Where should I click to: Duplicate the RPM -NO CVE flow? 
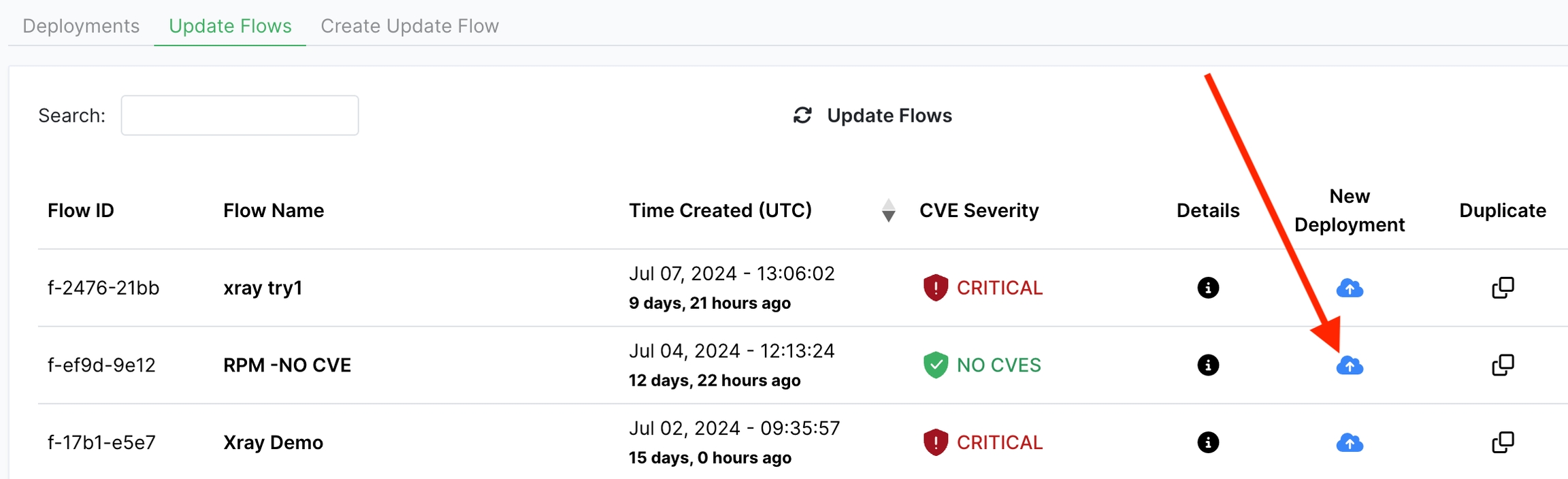click(x=1503, y=365)
